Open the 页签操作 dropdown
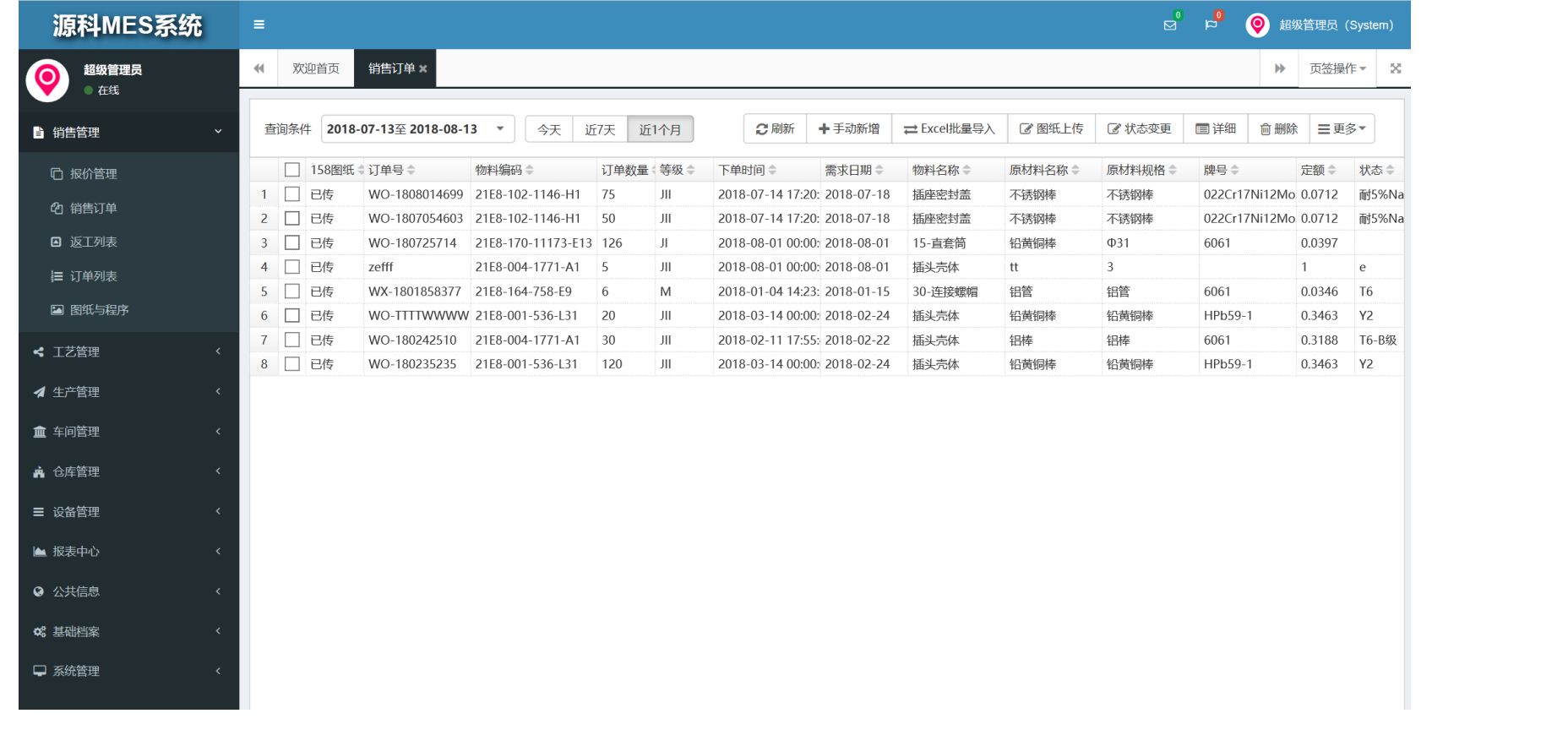Image resolution: width=1568 pixels, height=746 pixels. click(x=1337, y=68)
